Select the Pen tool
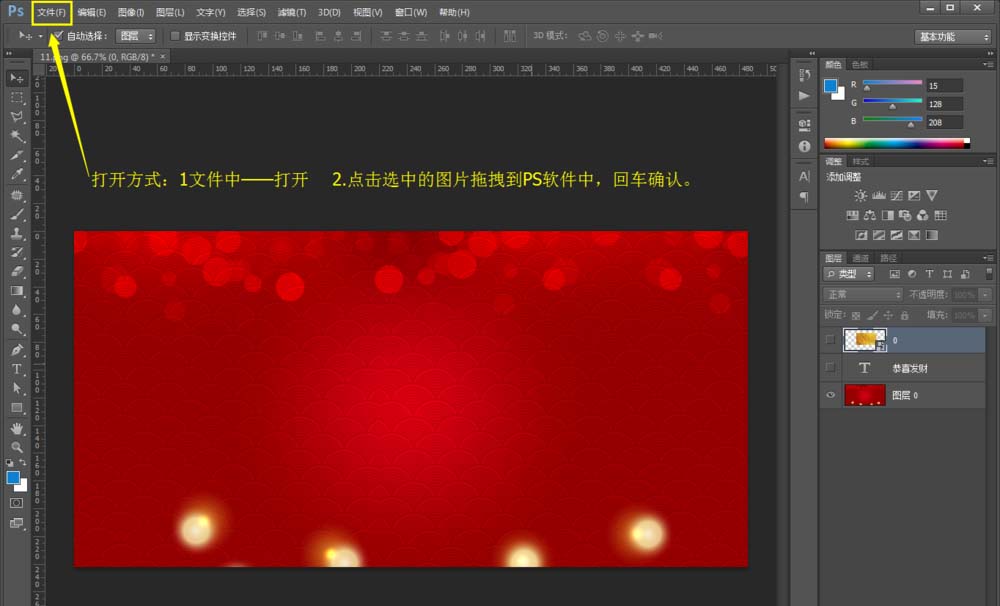Screen dimensions: 1000x606 [x=17, y=350]
